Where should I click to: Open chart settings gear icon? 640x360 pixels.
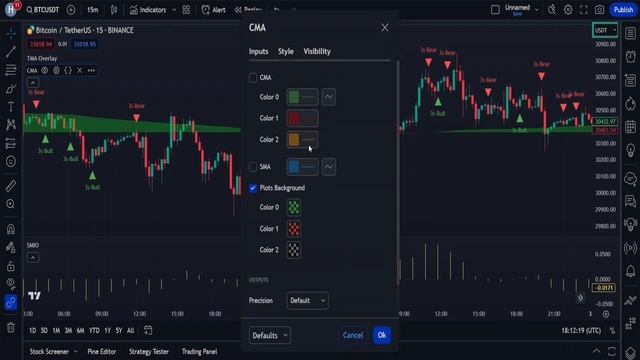pyautogui.click(x=568, y=10)
